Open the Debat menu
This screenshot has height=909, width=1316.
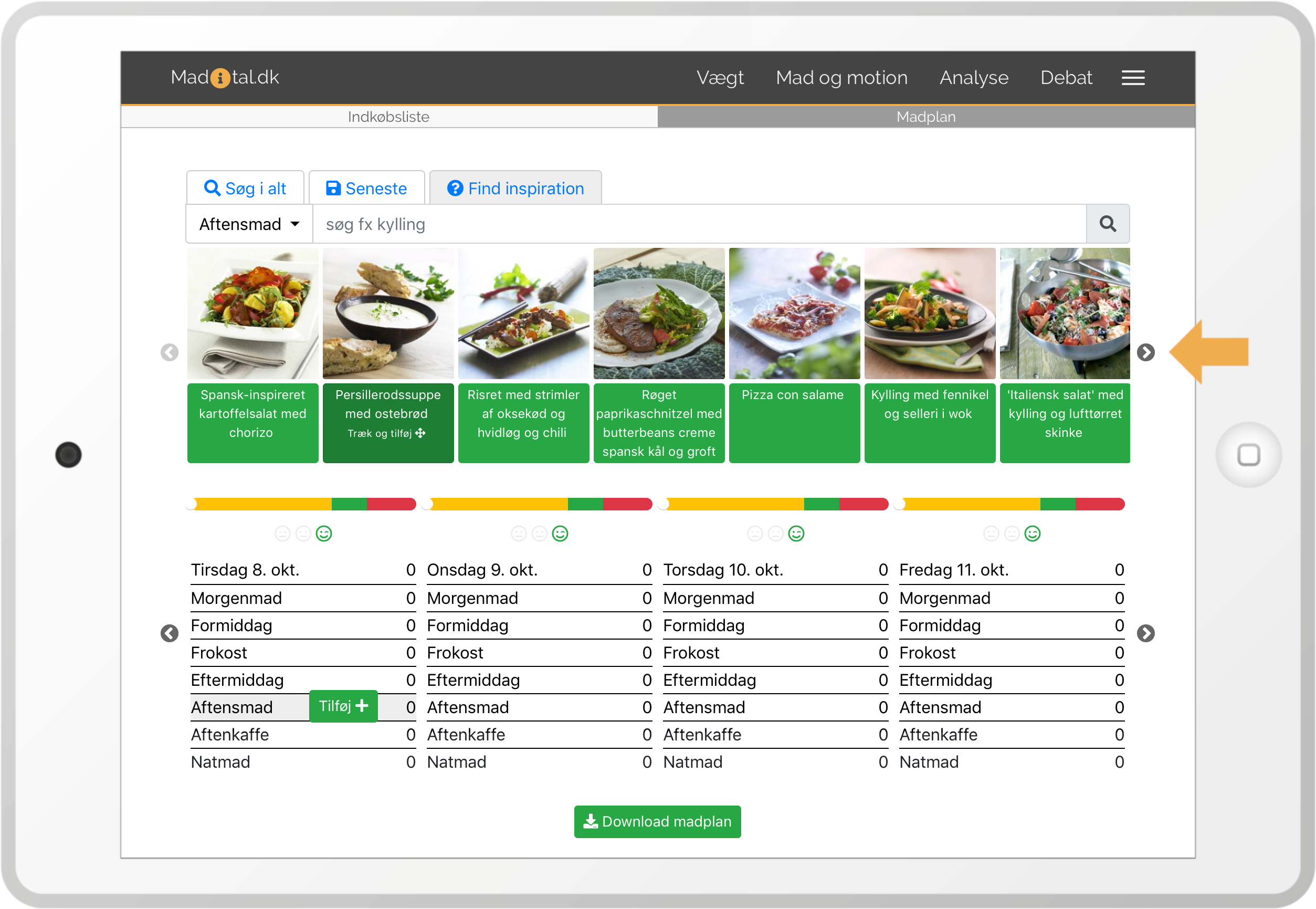(1066, 78)
